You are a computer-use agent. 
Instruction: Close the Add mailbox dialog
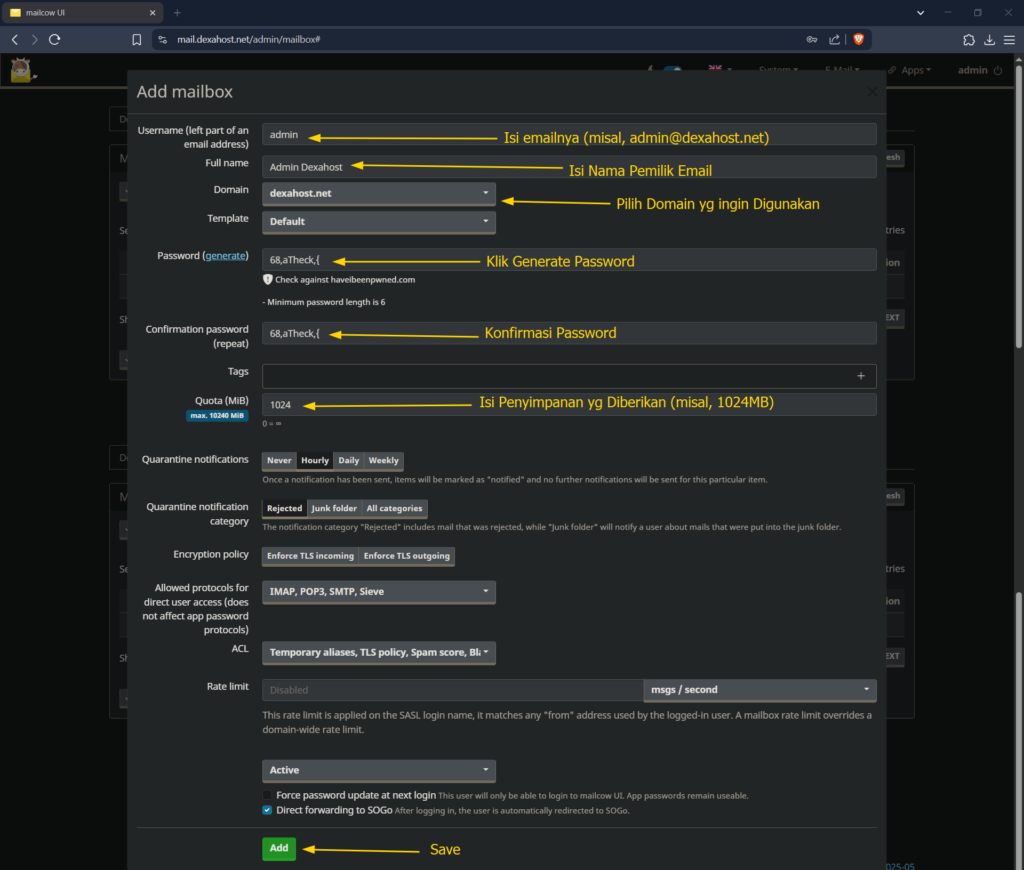coord(872,91)
